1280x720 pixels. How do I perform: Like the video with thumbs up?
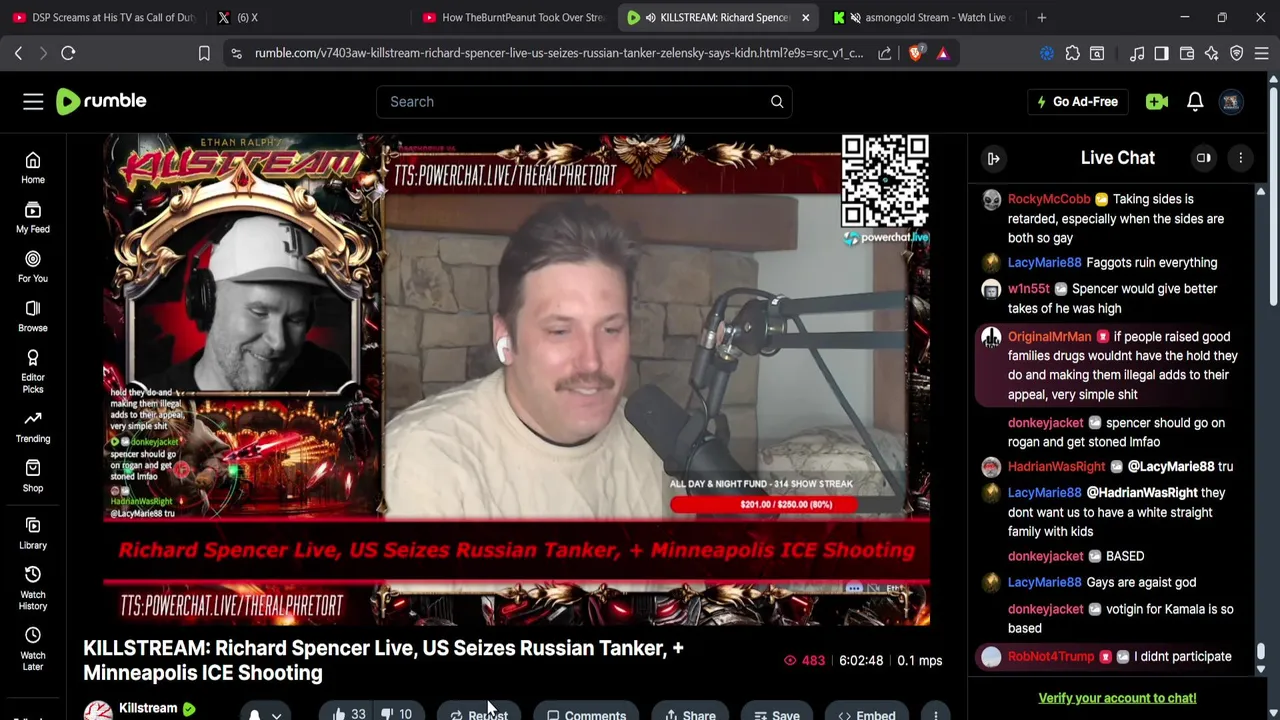(348, 714)
